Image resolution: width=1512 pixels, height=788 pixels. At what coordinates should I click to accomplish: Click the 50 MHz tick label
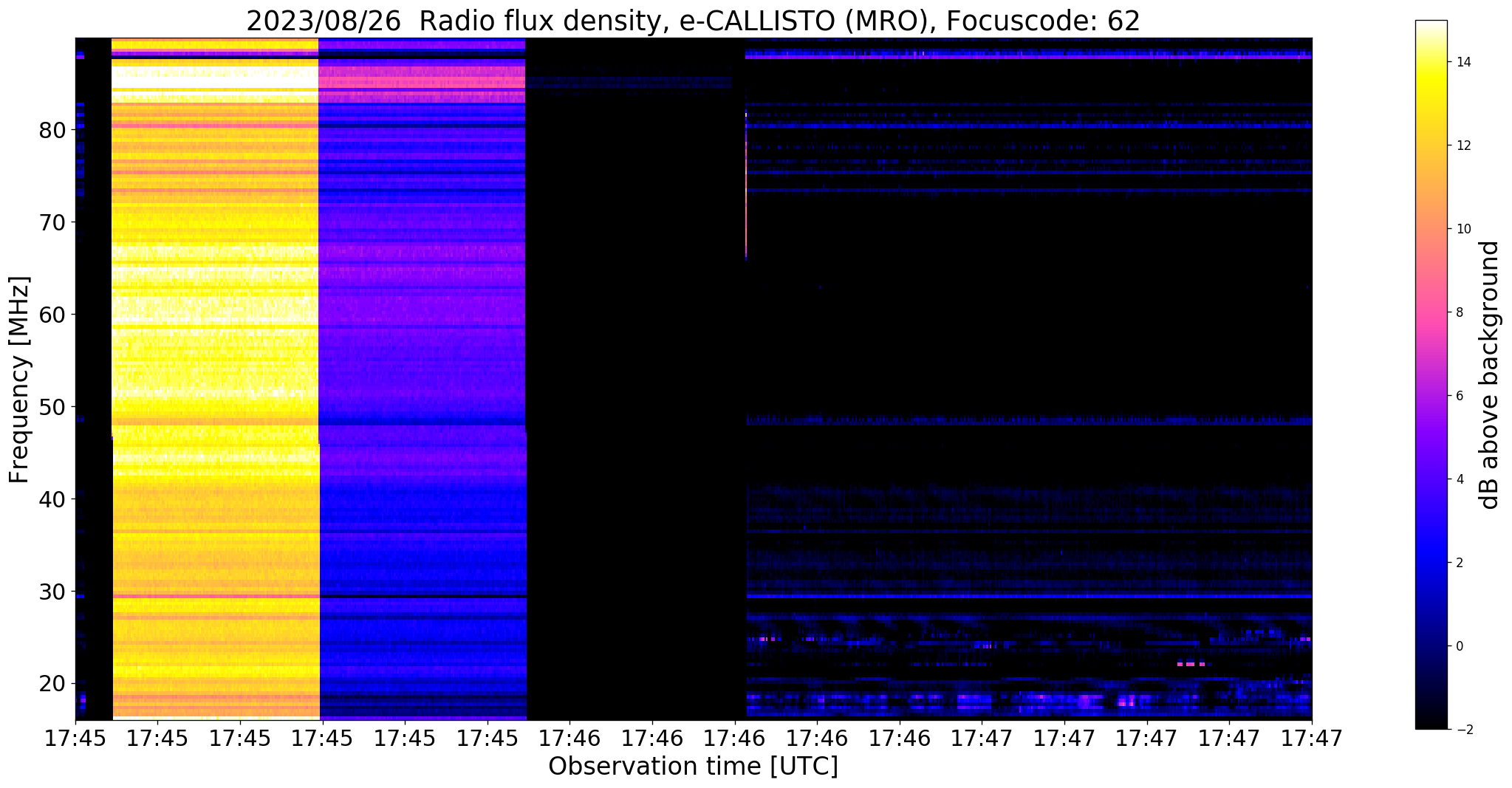pyautogui.click(x=52, y=407)
